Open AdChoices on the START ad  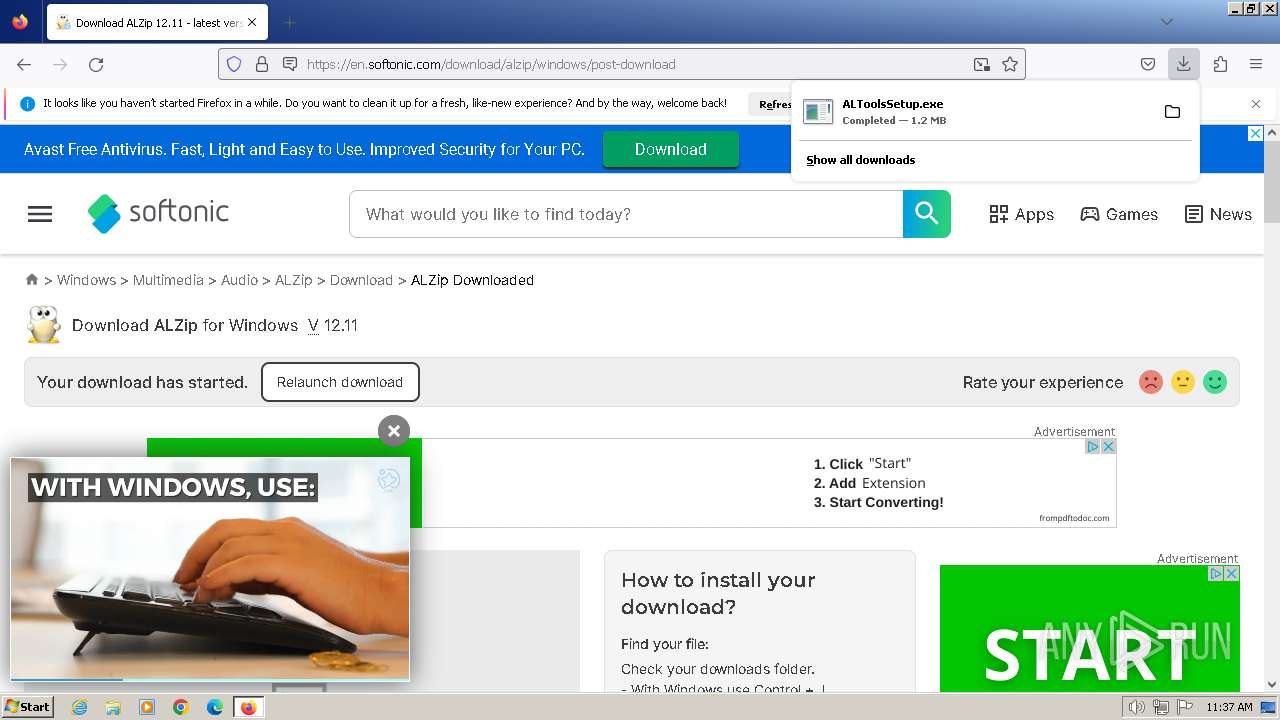tap(1216, 573)
